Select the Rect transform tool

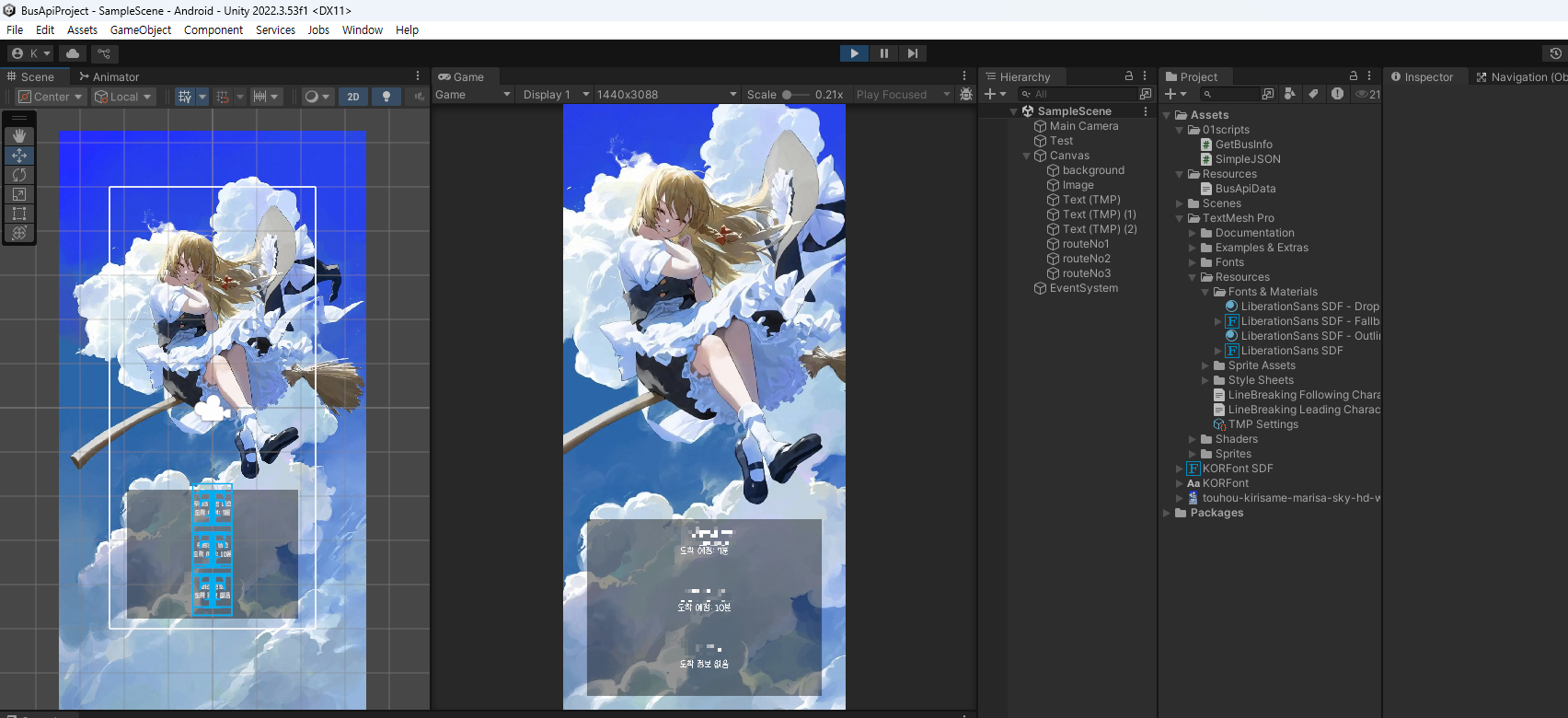[19, 214]
